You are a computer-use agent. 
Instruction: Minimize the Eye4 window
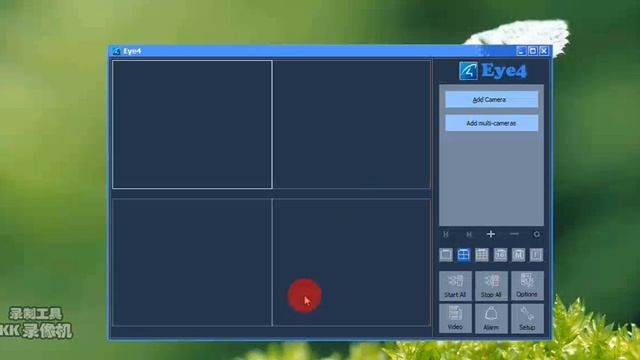click(521, 51)
